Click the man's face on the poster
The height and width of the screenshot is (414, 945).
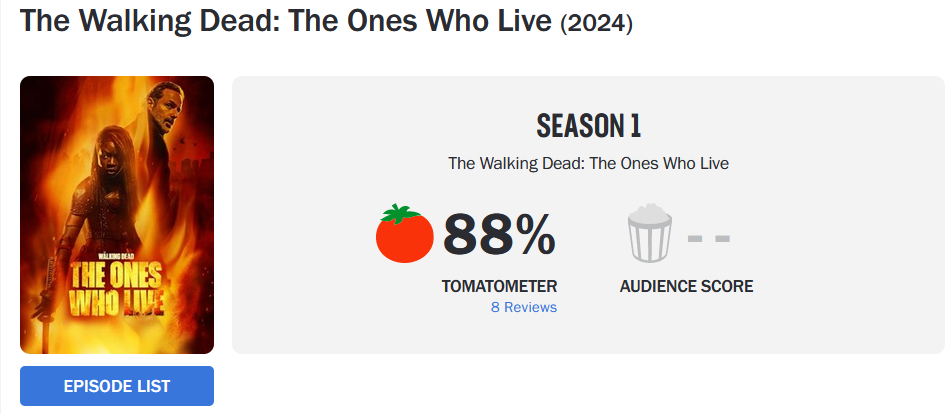[x=165, y=109]
